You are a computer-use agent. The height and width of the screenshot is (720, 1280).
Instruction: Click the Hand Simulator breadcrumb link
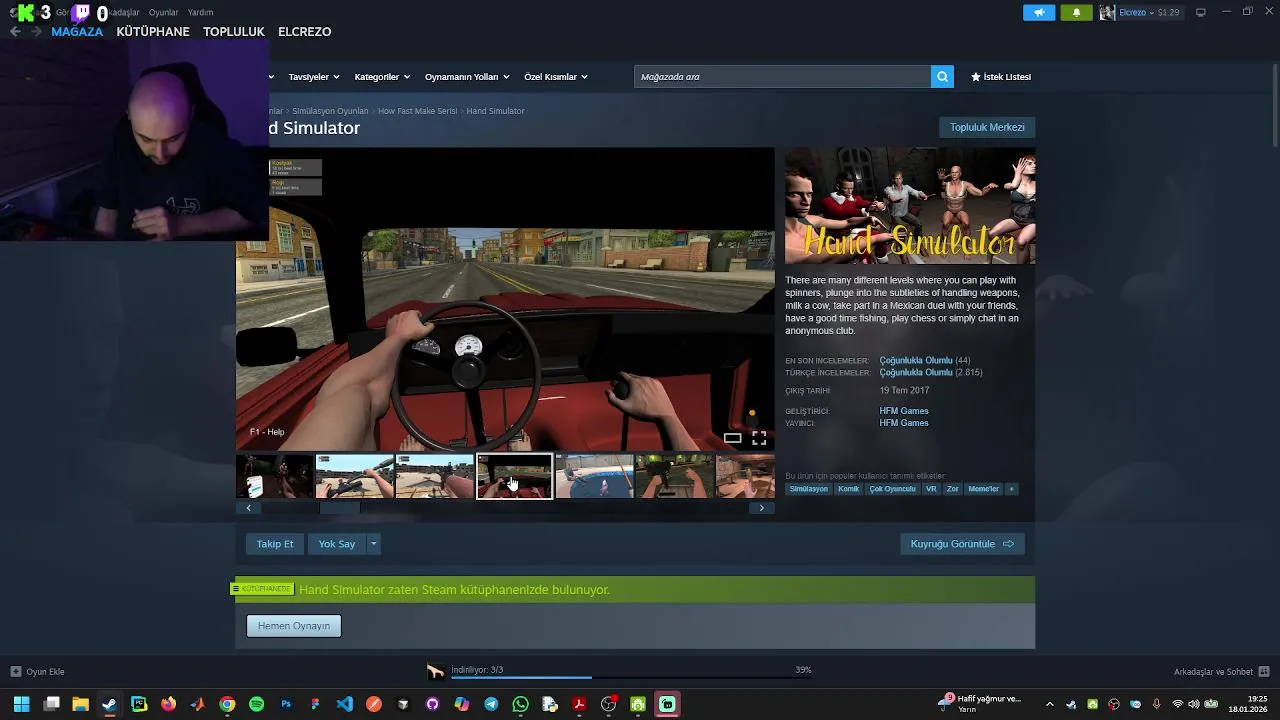[495, 111]
